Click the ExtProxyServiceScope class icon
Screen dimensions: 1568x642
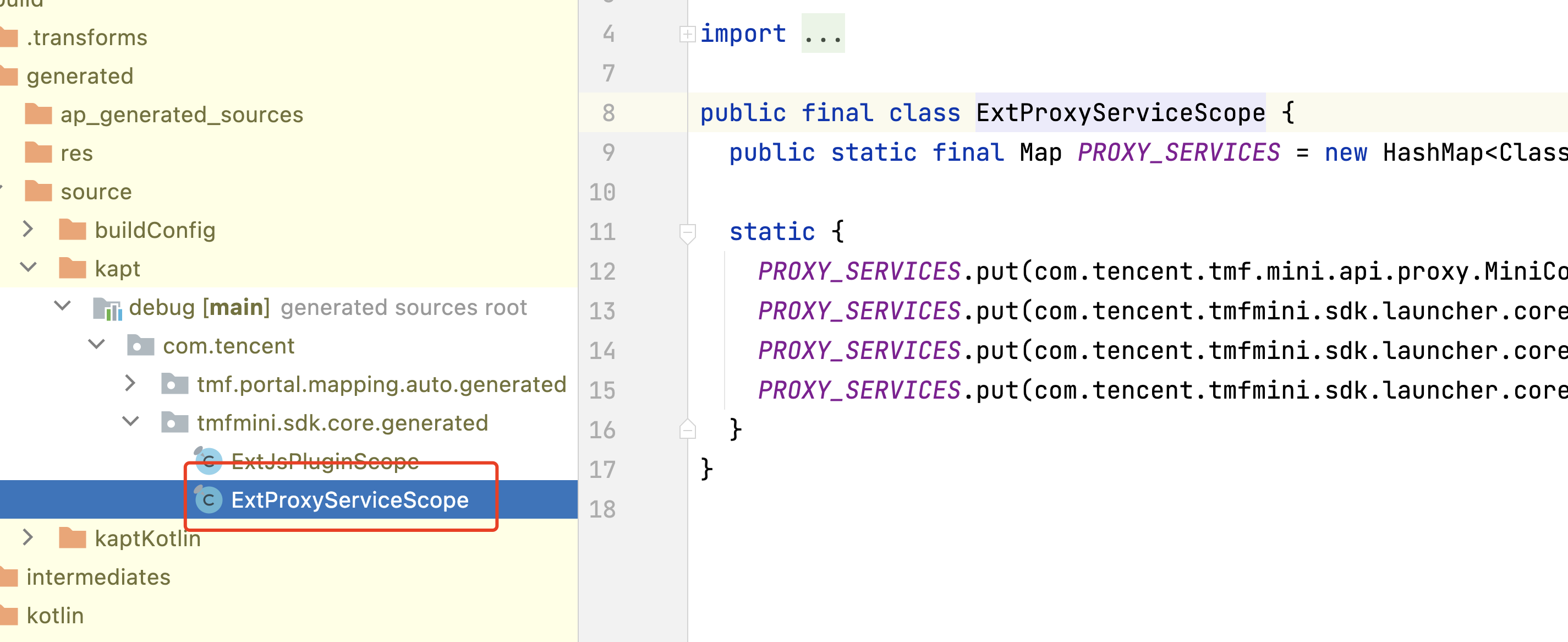pos(208,499)
